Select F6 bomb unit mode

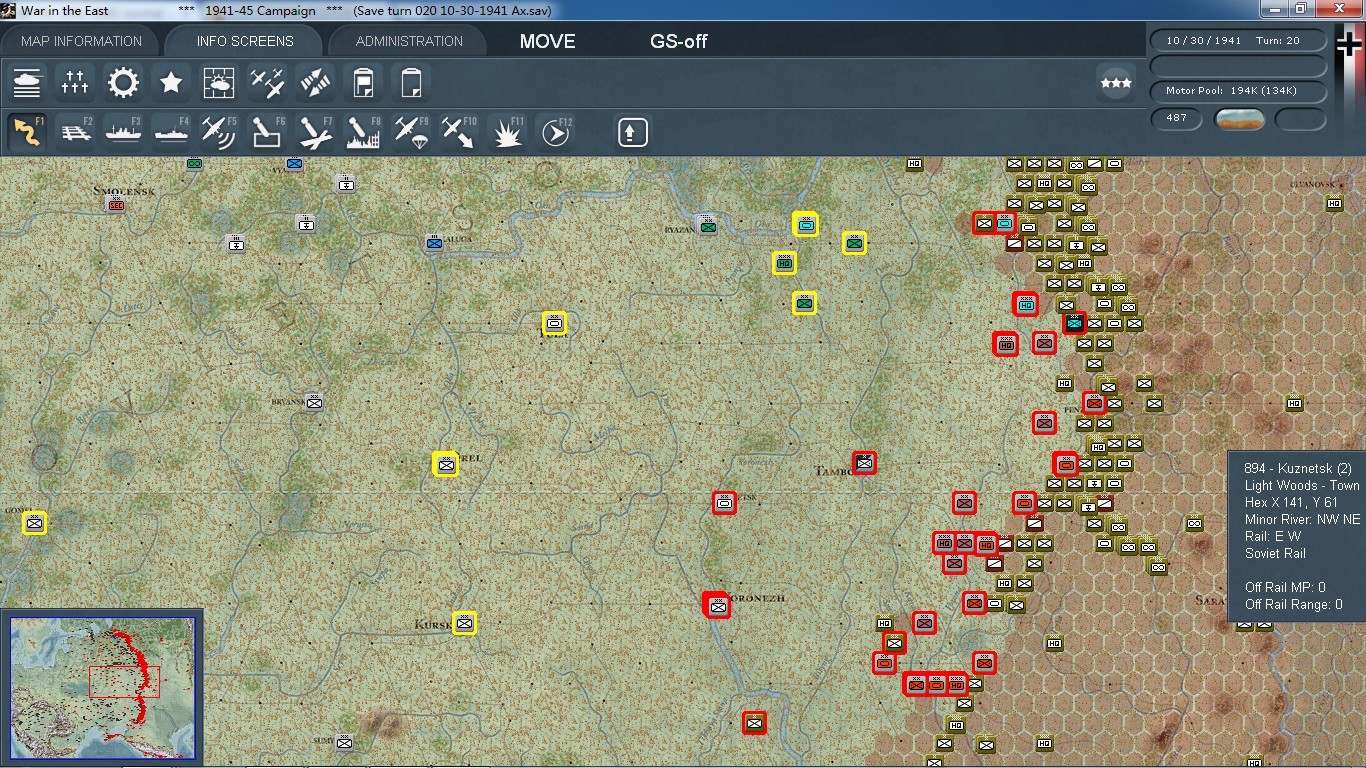tap(267, 132)
